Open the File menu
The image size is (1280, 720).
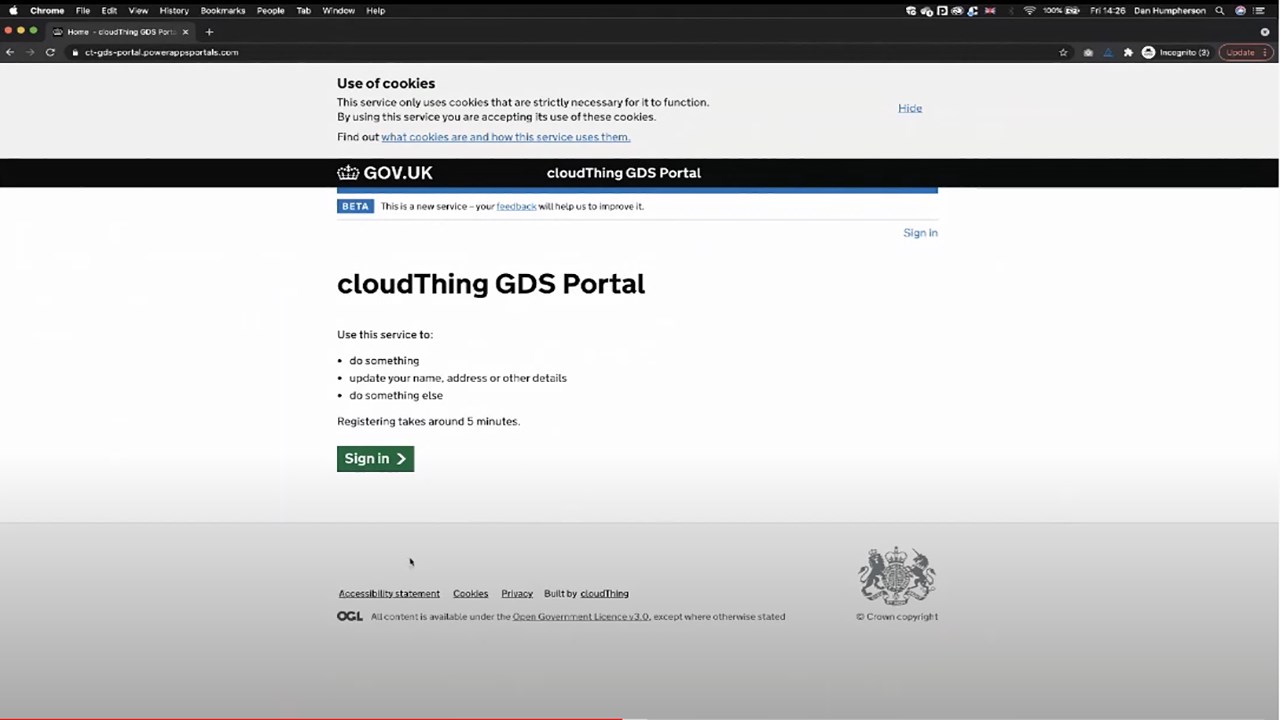(x=83, y=10)
